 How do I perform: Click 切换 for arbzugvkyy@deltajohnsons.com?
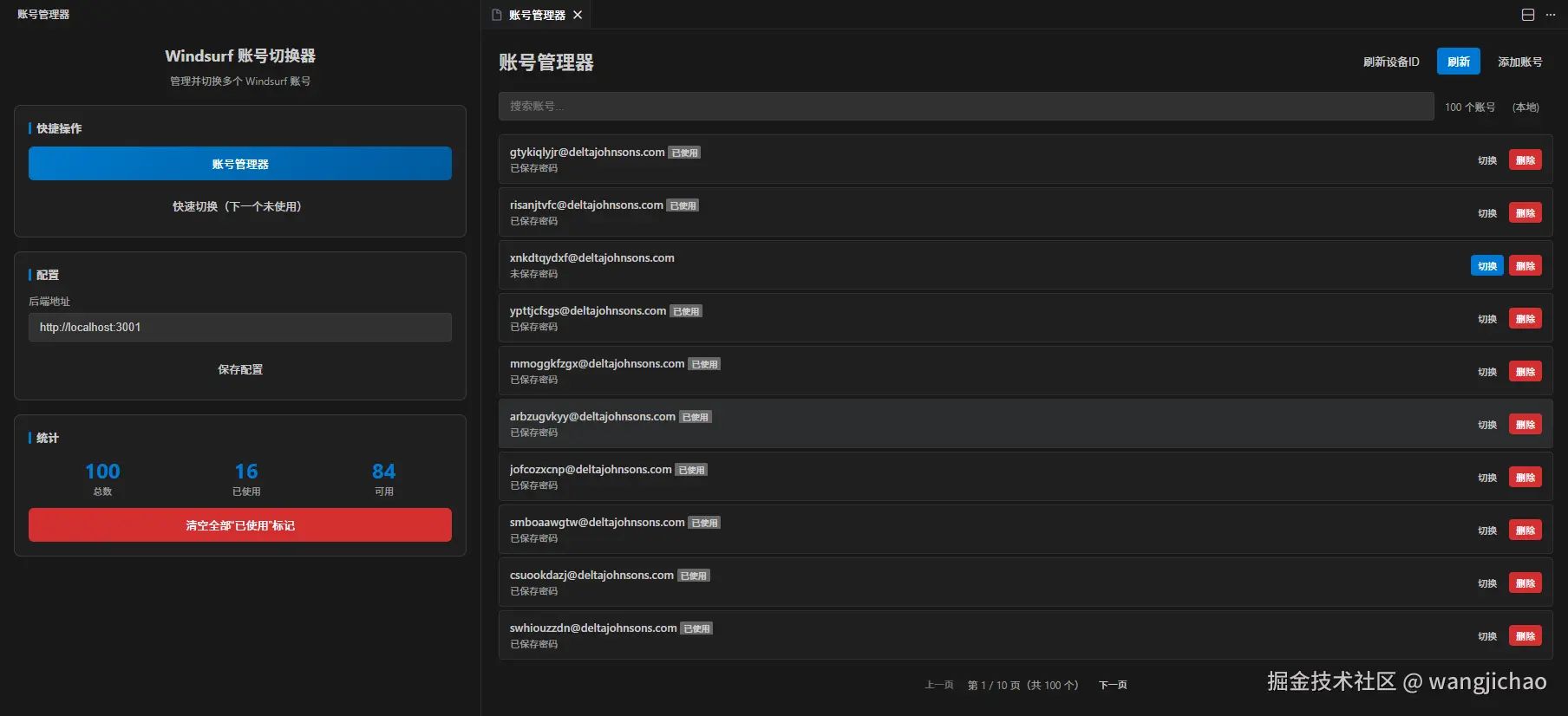(1487, 425)
